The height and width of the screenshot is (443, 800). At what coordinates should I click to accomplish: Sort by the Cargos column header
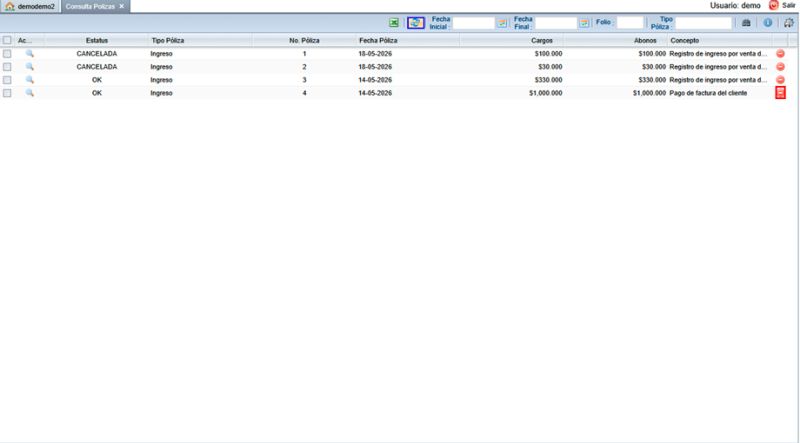click(x=512, y=40)
